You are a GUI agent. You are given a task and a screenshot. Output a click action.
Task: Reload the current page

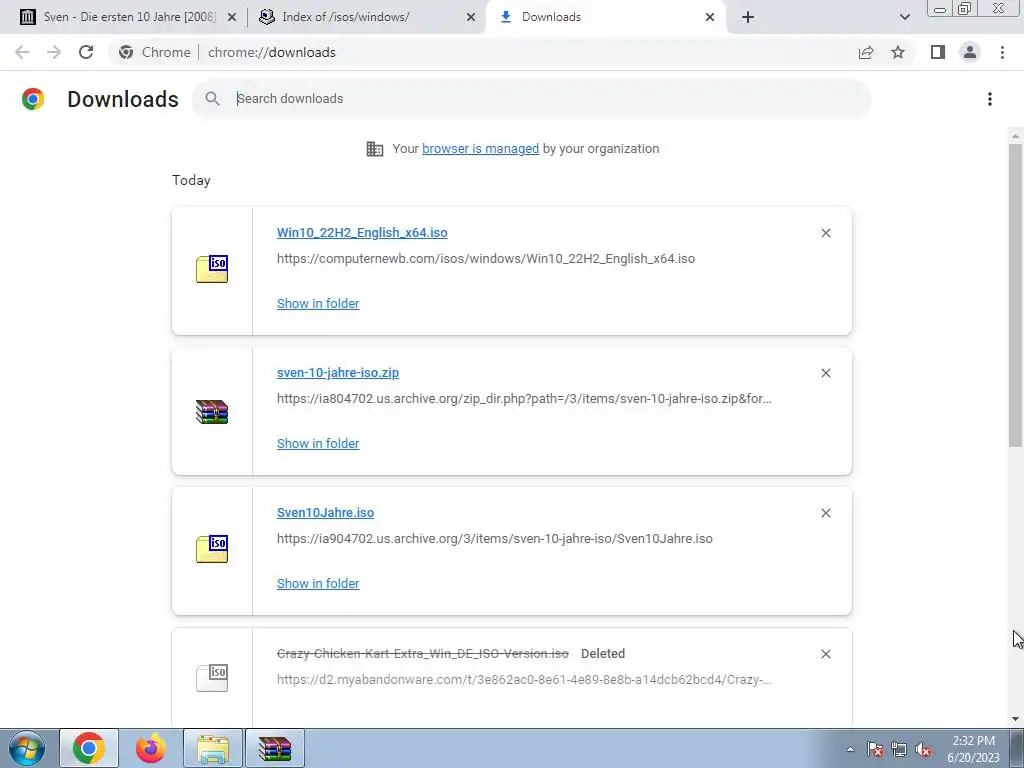[86, 52]
